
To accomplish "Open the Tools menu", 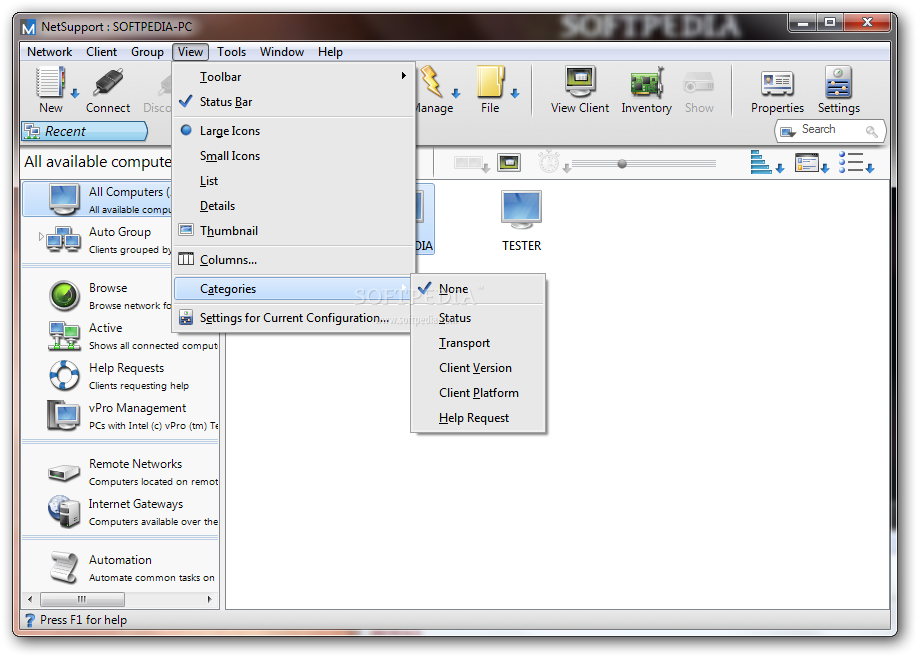I will (231, 52).
